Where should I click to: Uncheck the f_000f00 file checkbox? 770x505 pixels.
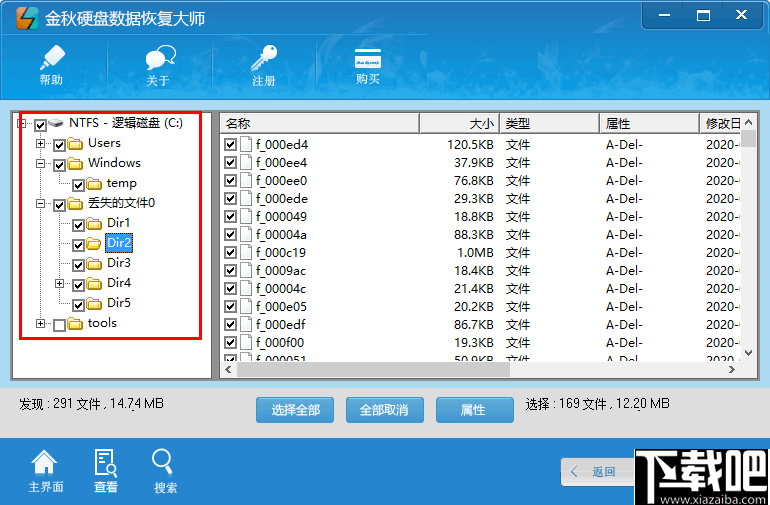click(x=230, y=342)
